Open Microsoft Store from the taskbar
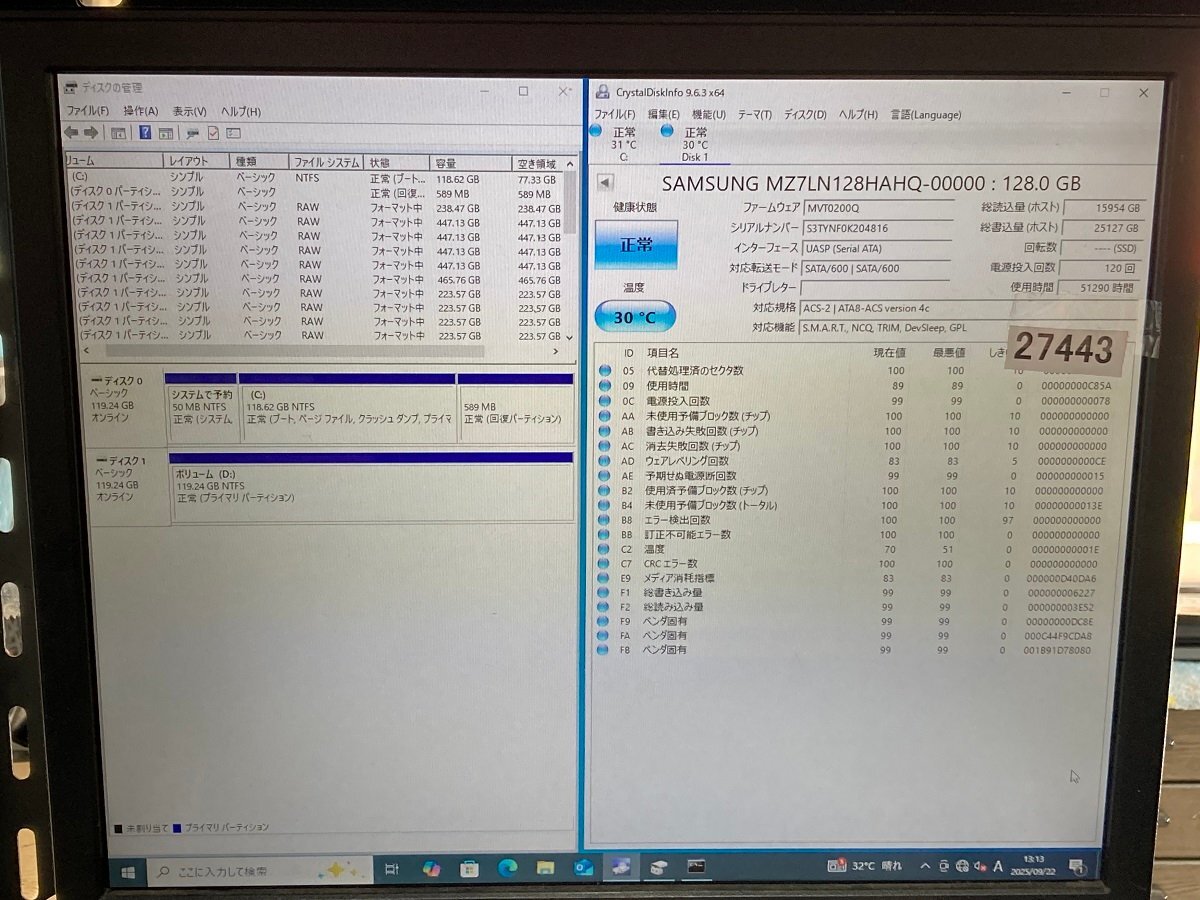Screen dimensions: 1200x900 tap(469, 868)
